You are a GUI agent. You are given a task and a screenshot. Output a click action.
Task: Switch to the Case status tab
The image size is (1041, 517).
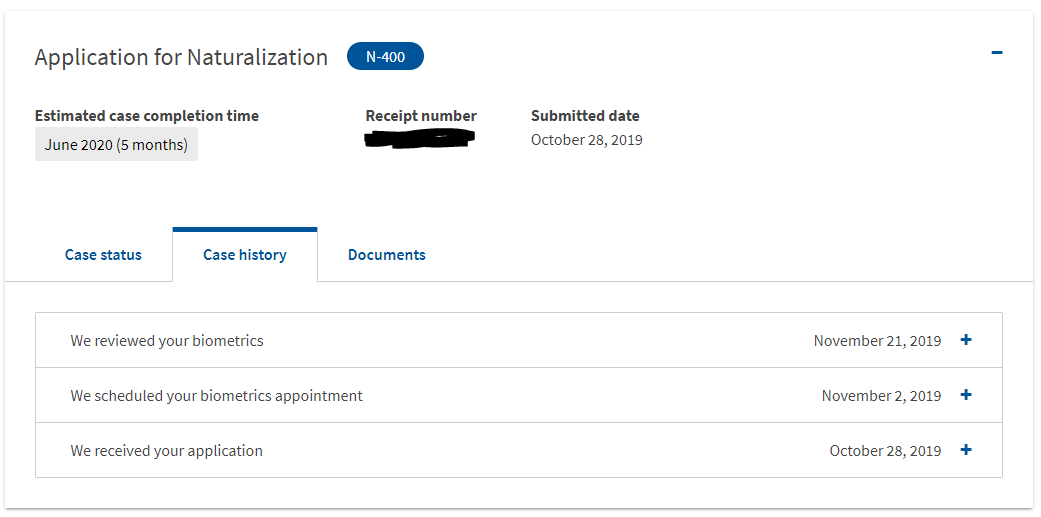coord(103,255)
